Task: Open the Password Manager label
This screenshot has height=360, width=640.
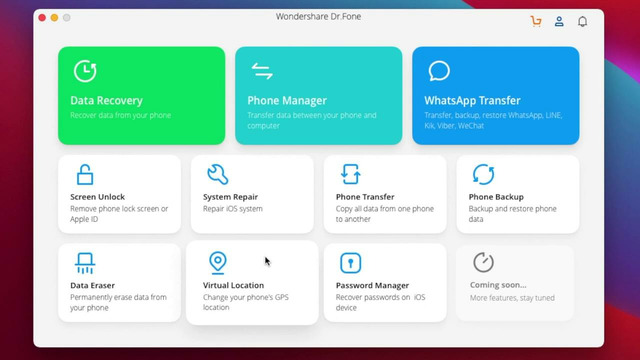Action: 372,285
